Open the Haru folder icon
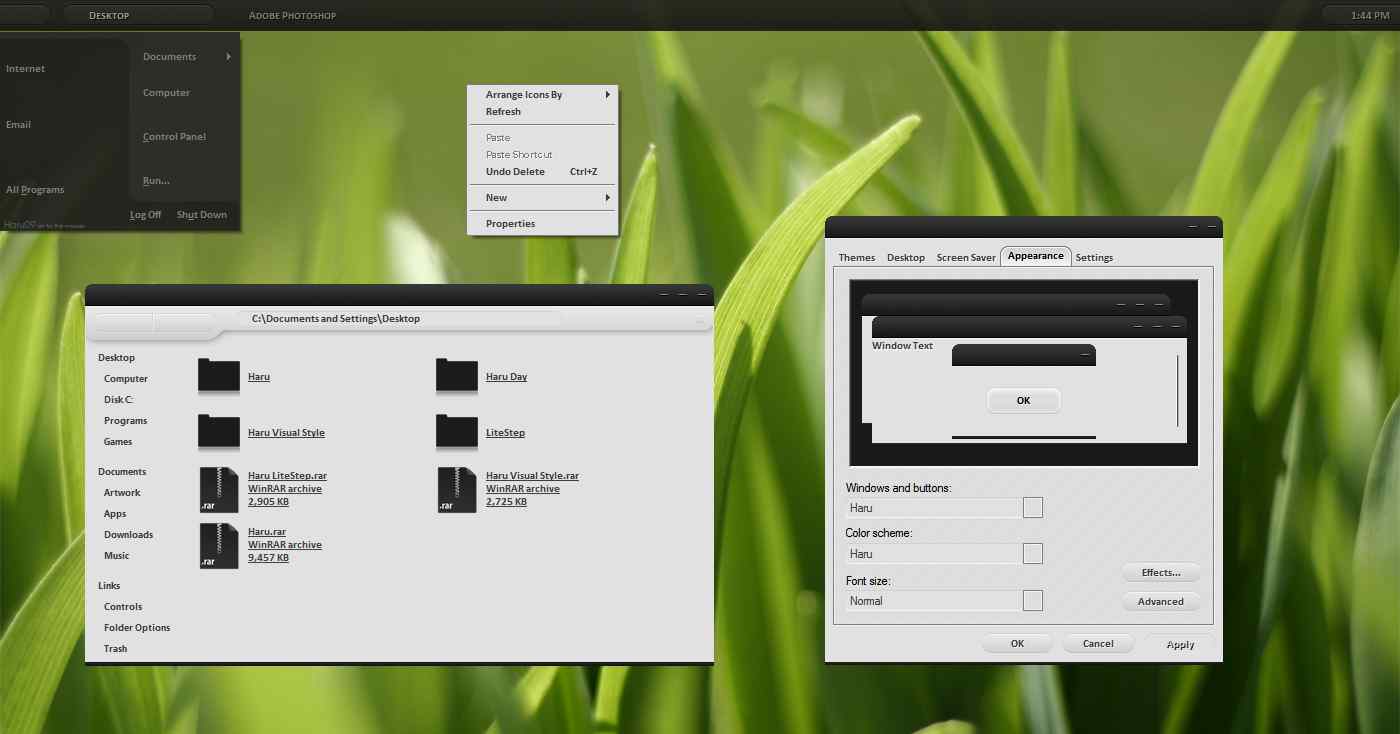Image resolution: width=1400 pixels, height=734 pixels. pyautogui.click(x=218, y=375)
